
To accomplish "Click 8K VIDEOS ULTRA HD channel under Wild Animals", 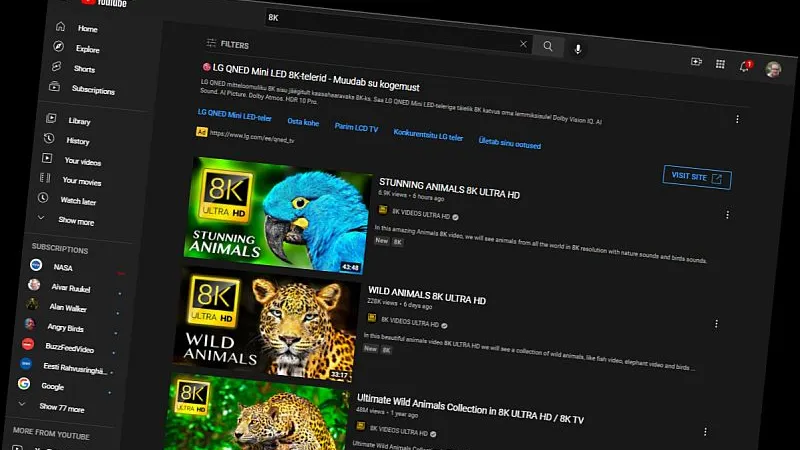I will [410, 323].
